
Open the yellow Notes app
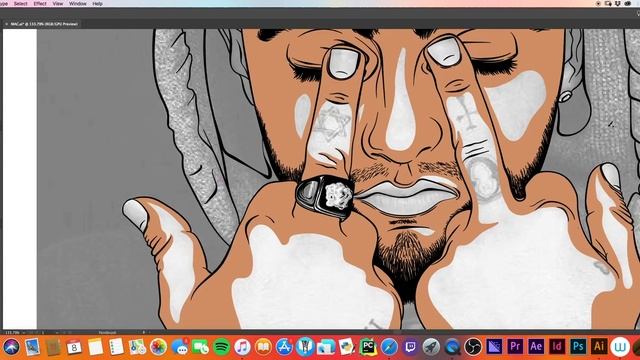(95, 347)
